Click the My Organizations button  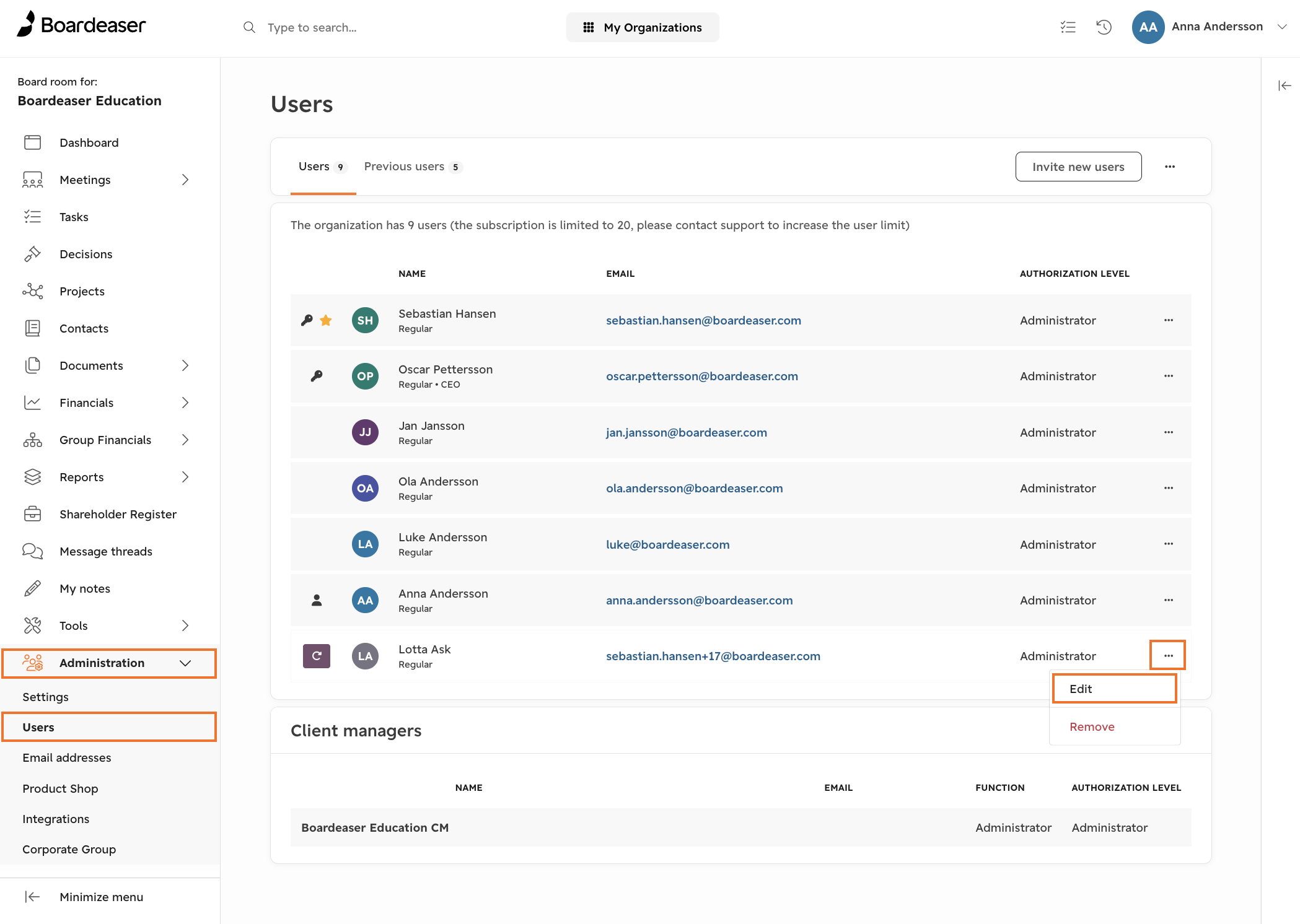tap(643, 27)
